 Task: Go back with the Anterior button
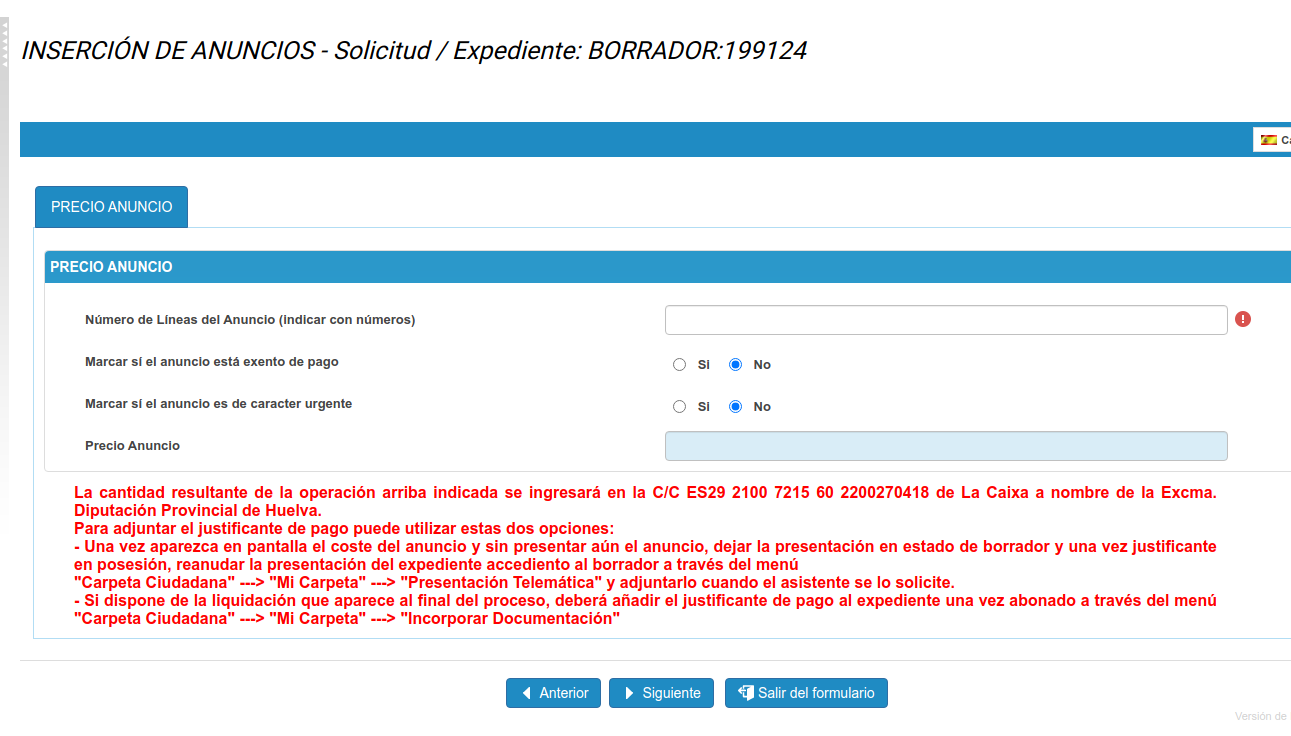tap(554, 693)
